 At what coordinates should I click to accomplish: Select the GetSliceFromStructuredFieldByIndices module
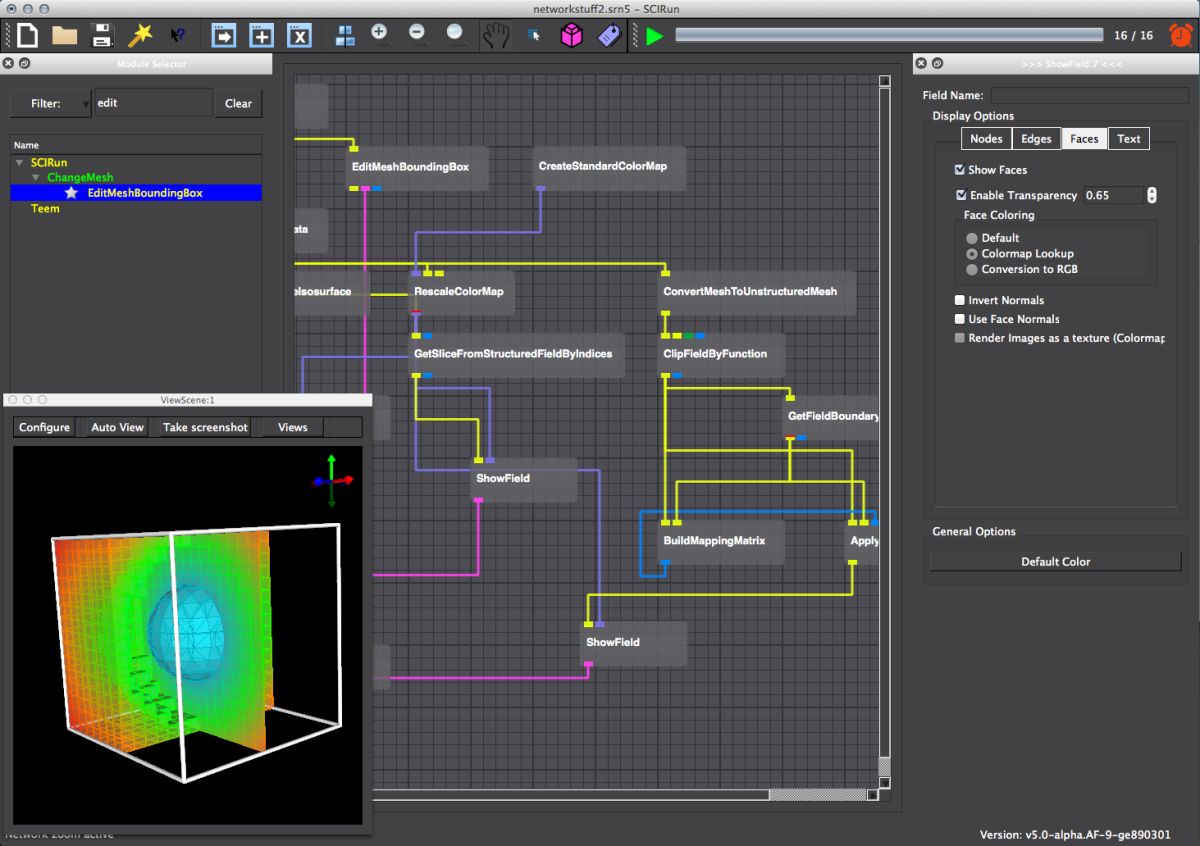(x=516, y=354)
